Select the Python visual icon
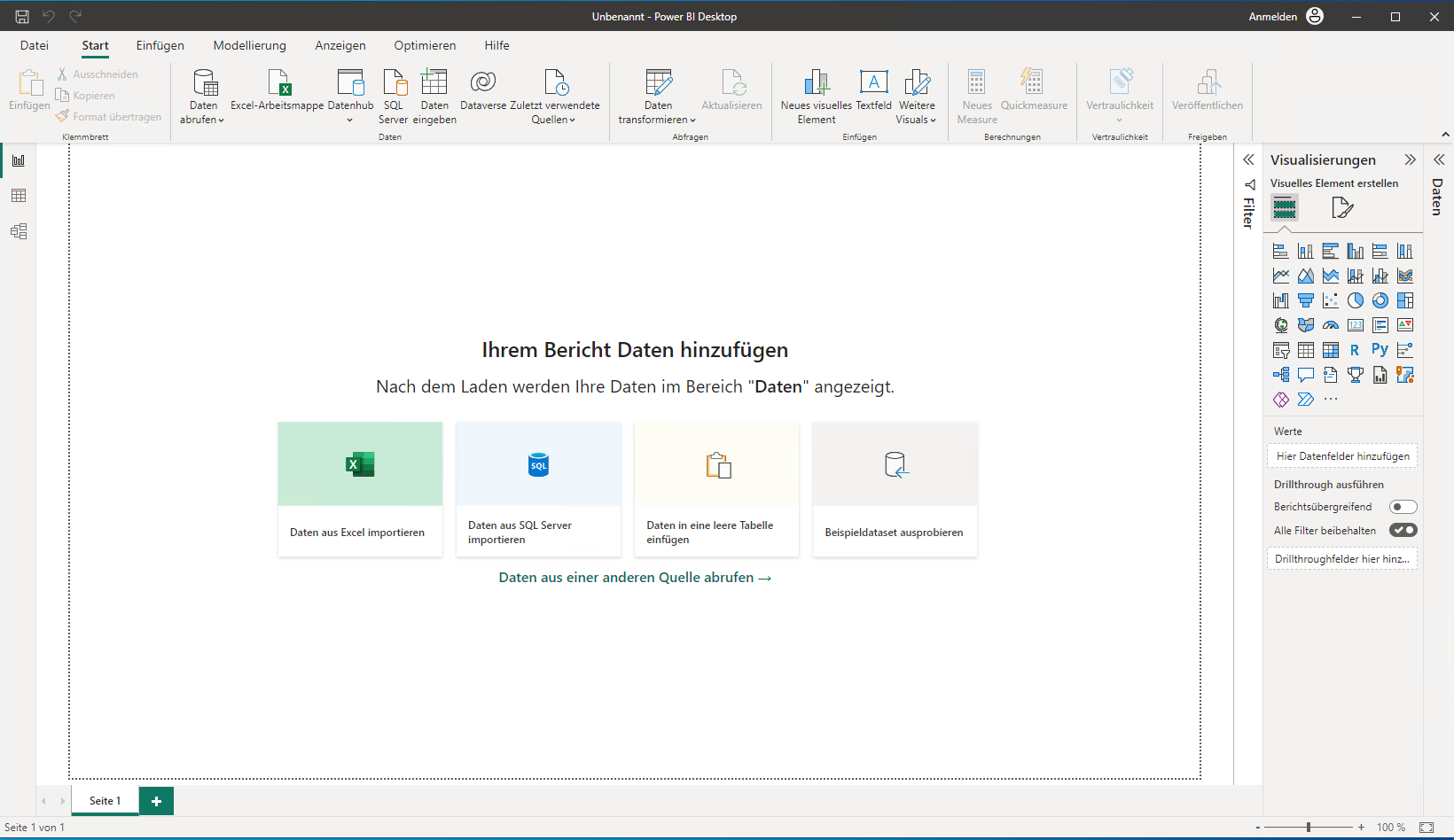The height and width of the screenshot is (840, 1454). click(x=1380, y=350)
